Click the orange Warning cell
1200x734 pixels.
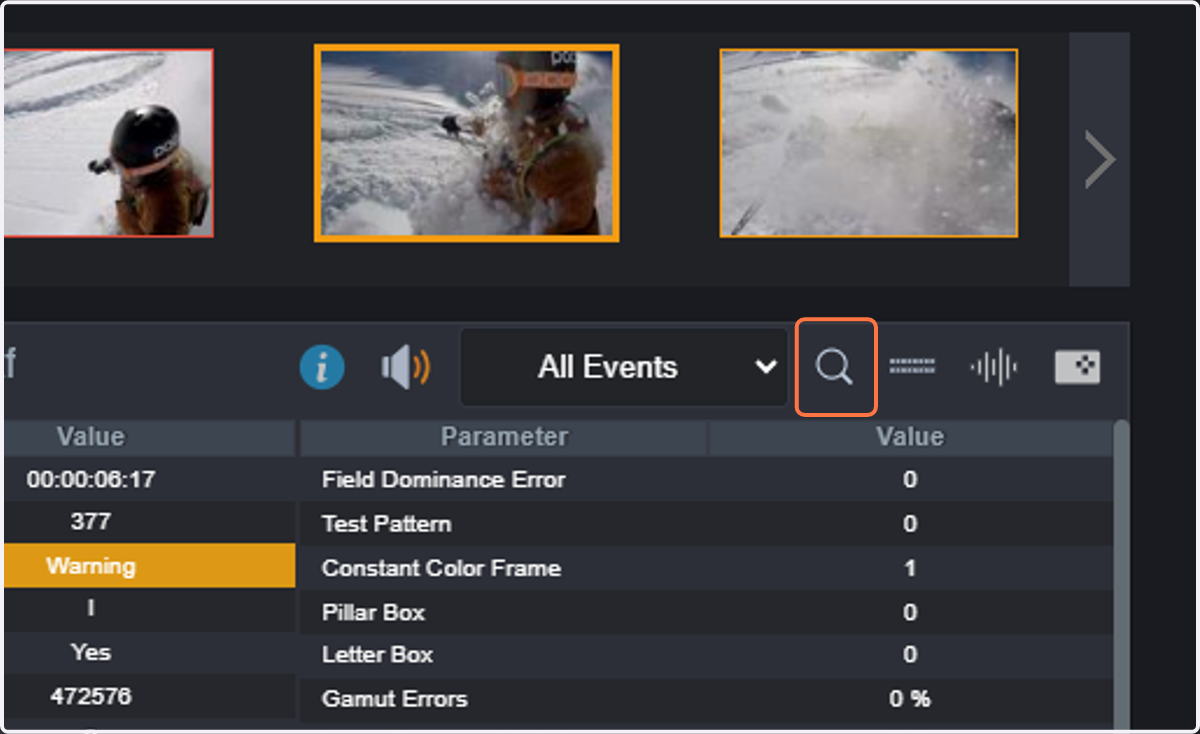click(x=149, y=566)
